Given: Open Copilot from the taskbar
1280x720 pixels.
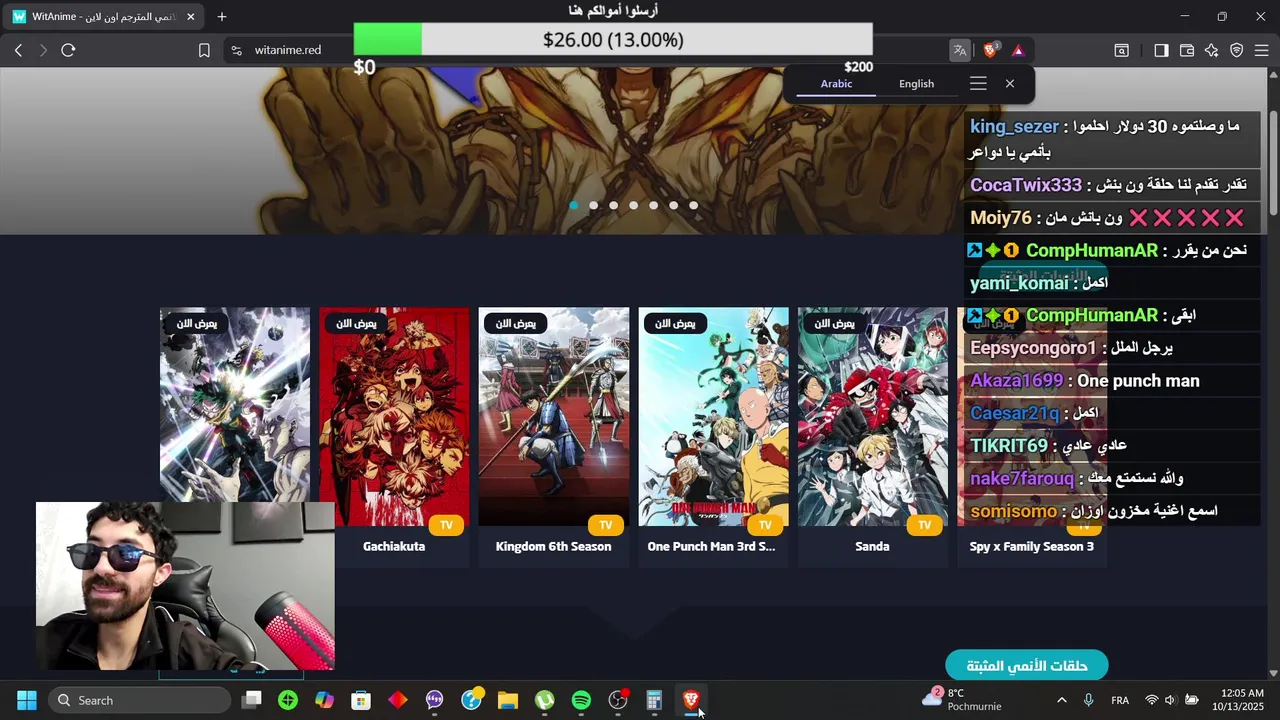Looking at the screenshot, I should click(324, 700).
